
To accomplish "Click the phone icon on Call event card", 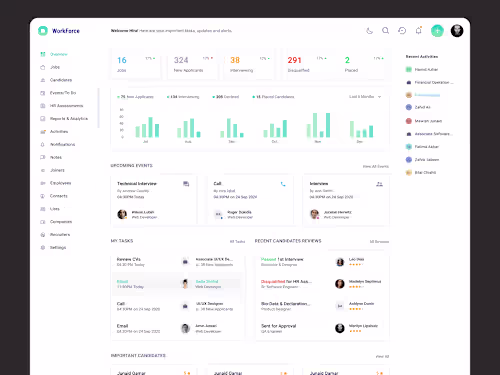I will point(283,184).
